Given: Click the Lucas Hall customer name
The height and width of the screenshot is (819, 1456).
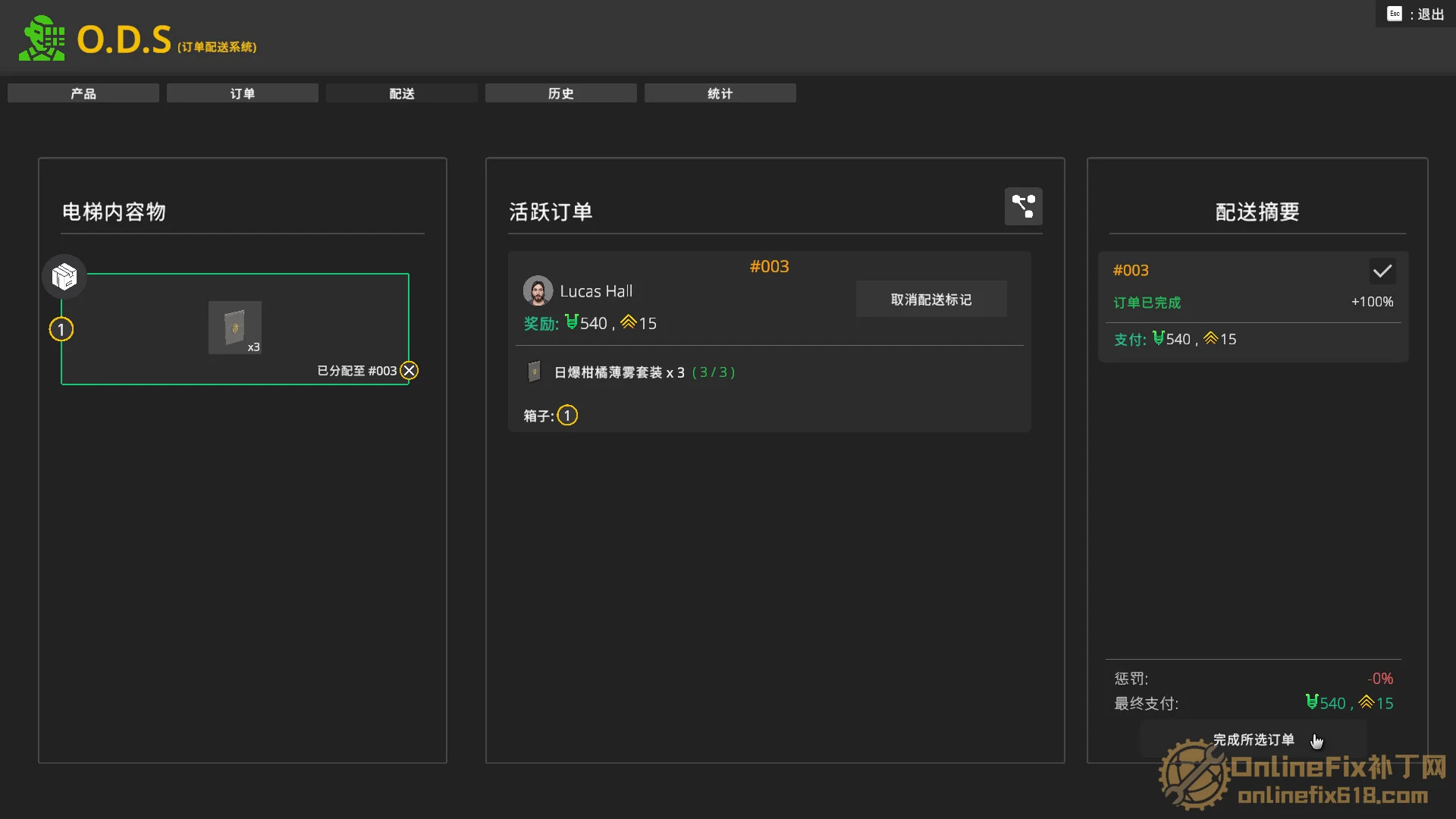Looking at the screenshot, I should tap(596, 291).
